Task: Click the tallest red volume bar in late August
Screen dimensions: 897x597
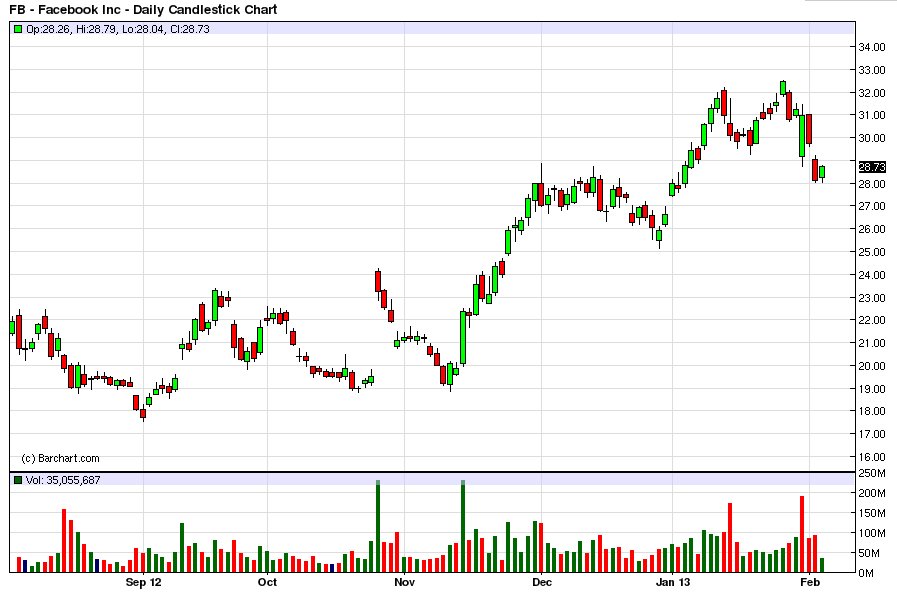Action: click(x=64, y=540)
